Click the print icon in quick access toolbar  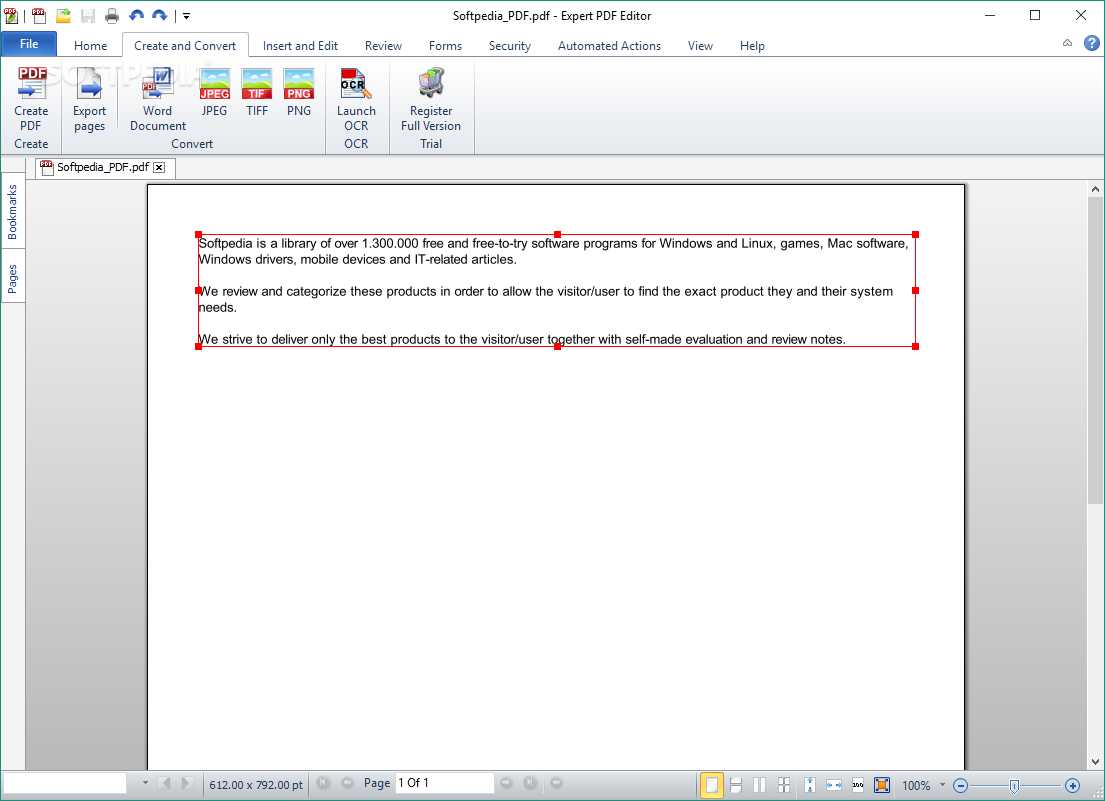coord(112,15)
